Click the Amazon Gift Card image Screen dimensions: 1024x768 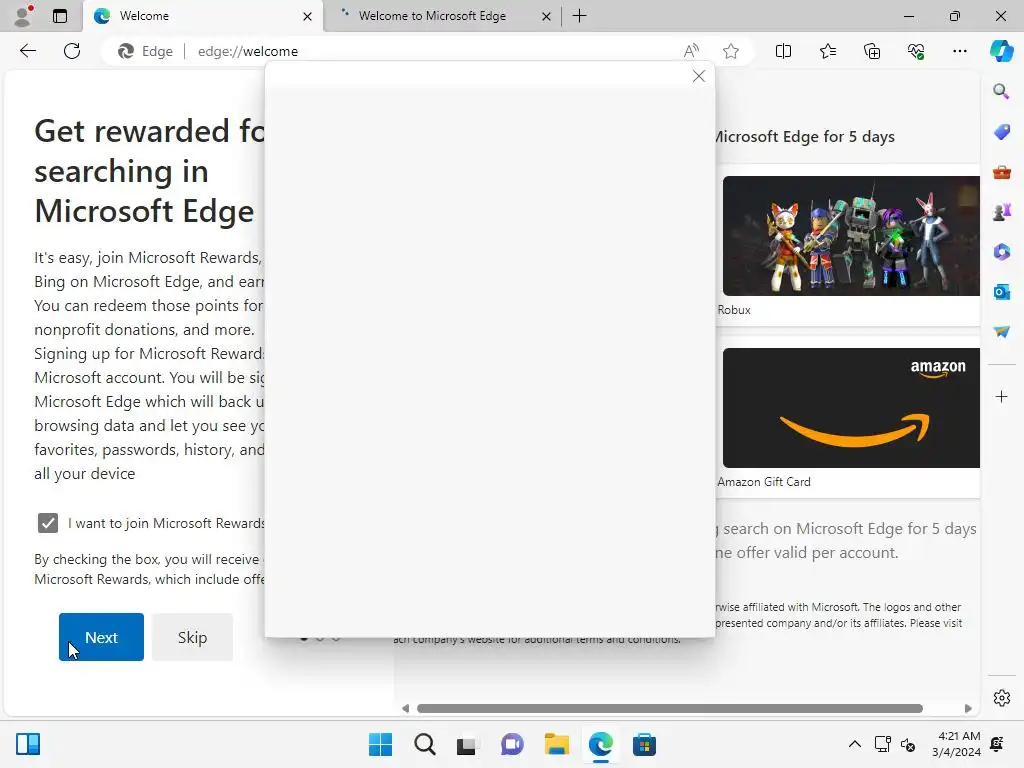[851, 408]
